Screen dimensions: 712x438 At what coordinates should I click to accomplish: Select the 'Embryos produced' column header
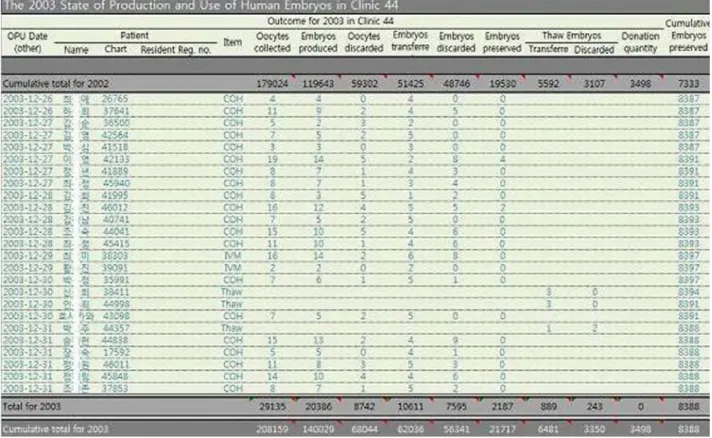(x=318, y=42)
